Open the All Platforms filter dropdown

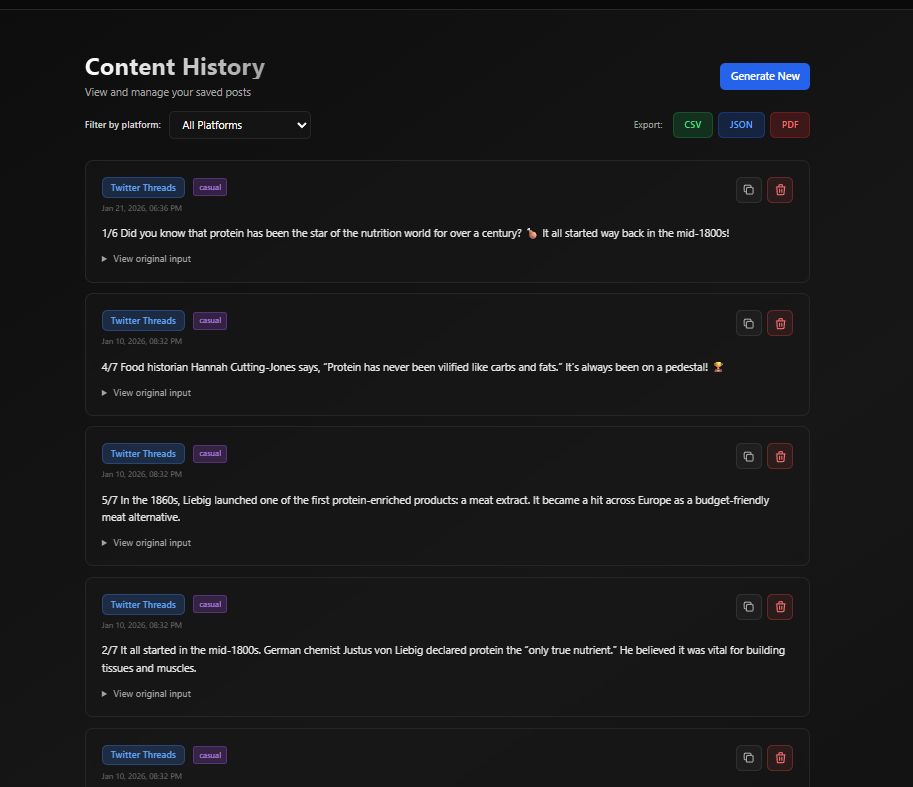pyautogui.click(x=240, y=125)
